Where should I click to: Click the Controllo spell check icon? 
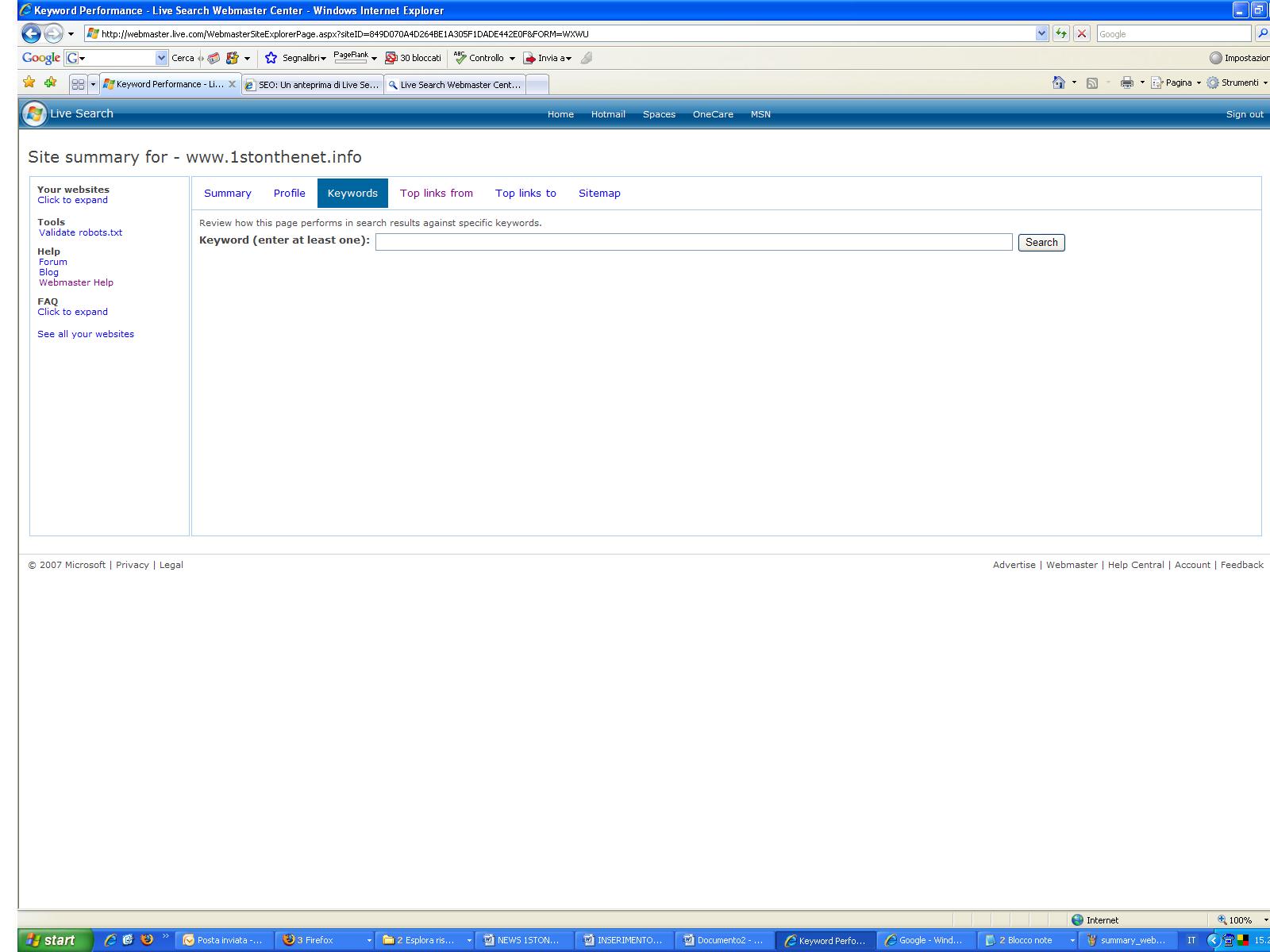coord(460,57)
